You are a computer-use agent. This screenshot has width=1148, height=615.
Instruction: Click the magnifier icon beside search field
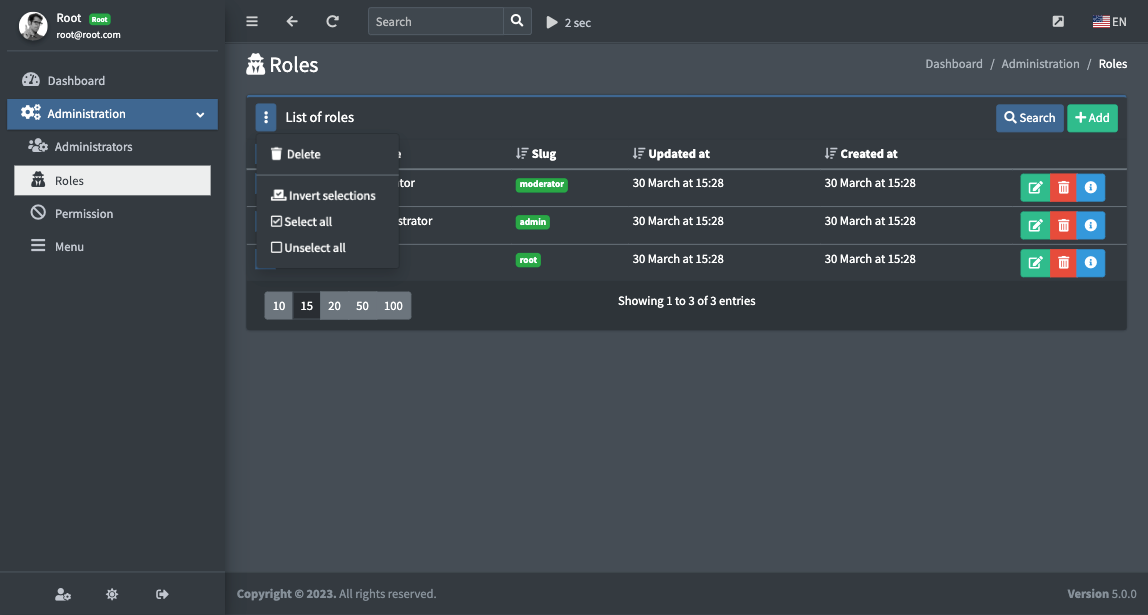coord(516,22)
